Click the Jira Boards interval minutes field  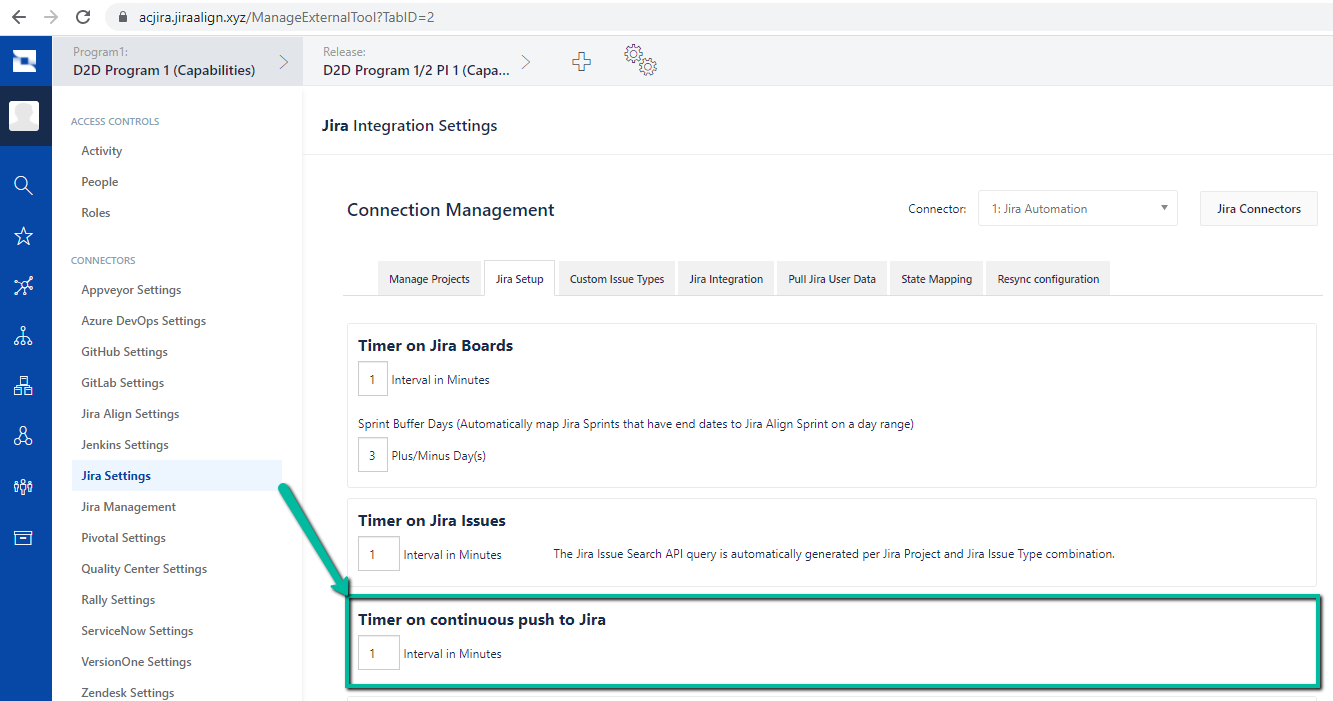[x=373, y=380]
